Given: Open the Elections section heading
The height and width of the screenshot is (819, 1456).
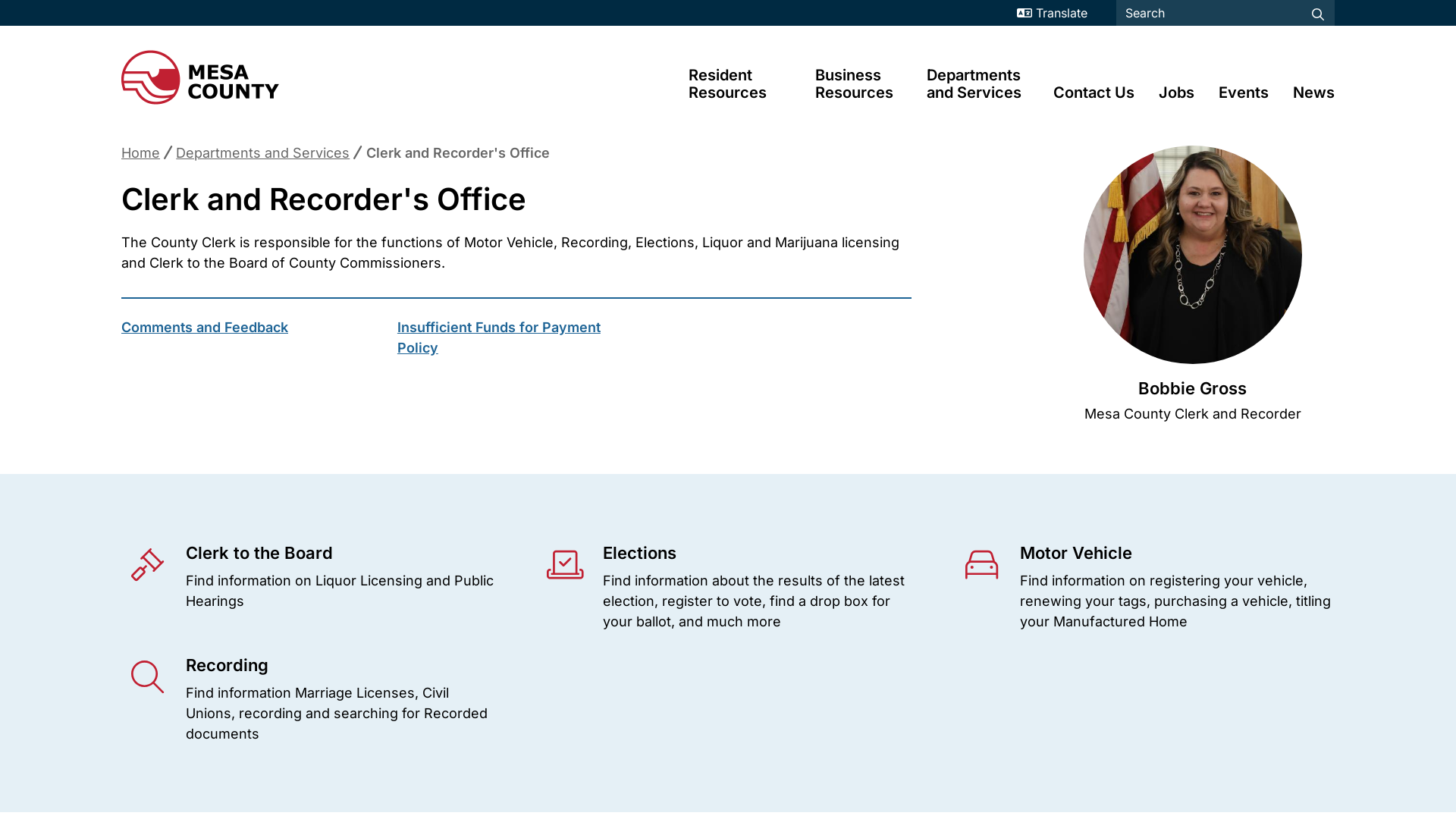Looking at the screenshot, I should (639, 553).
